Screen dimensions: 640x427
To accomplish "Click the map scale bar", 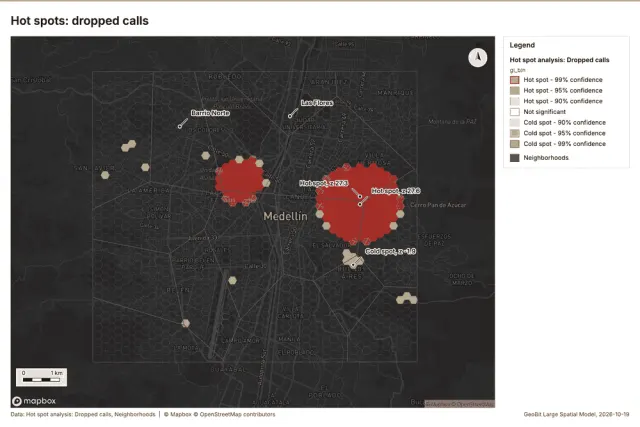I will tap(42, 377).
